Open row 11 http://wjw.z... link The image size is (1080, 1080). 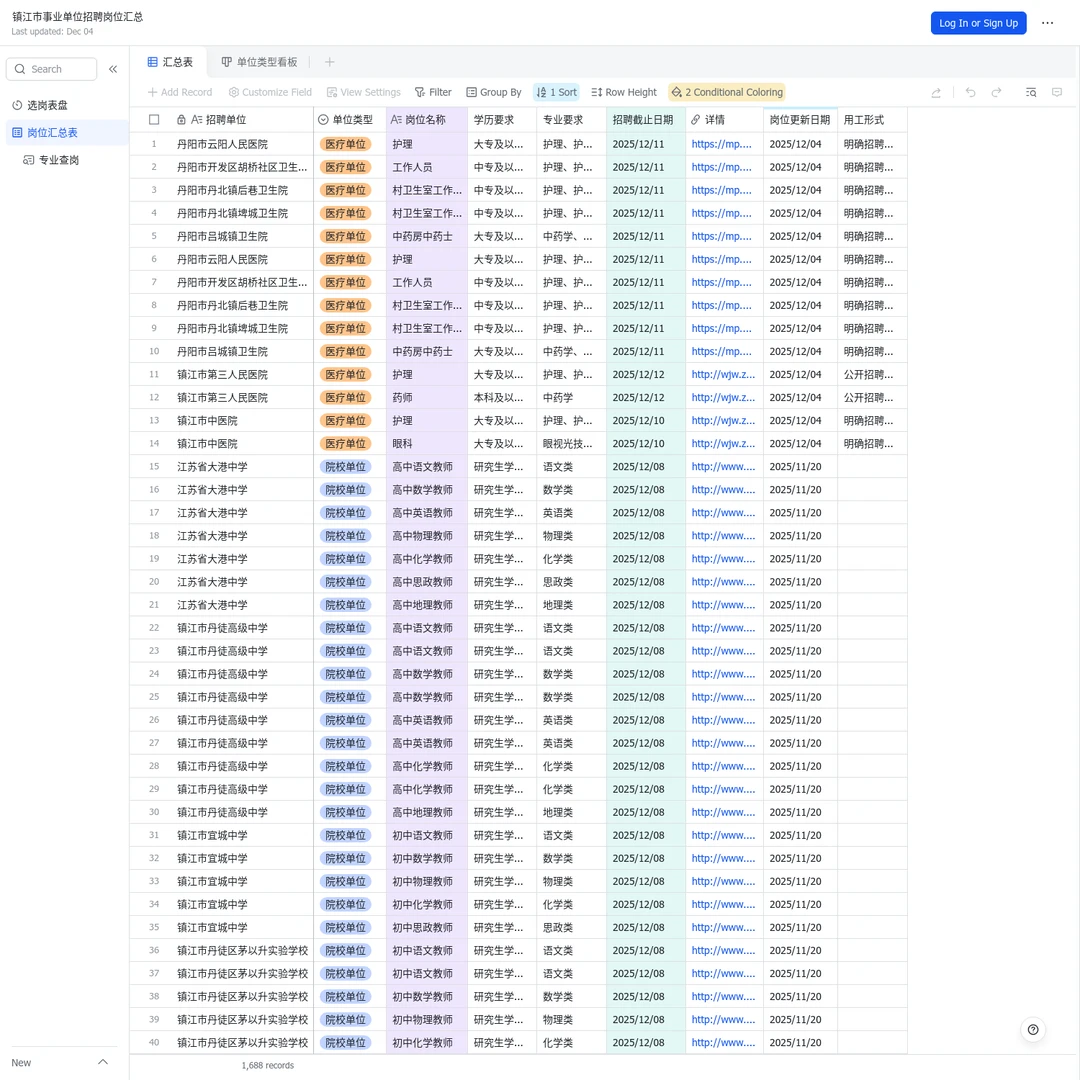(x=723, y=375)
